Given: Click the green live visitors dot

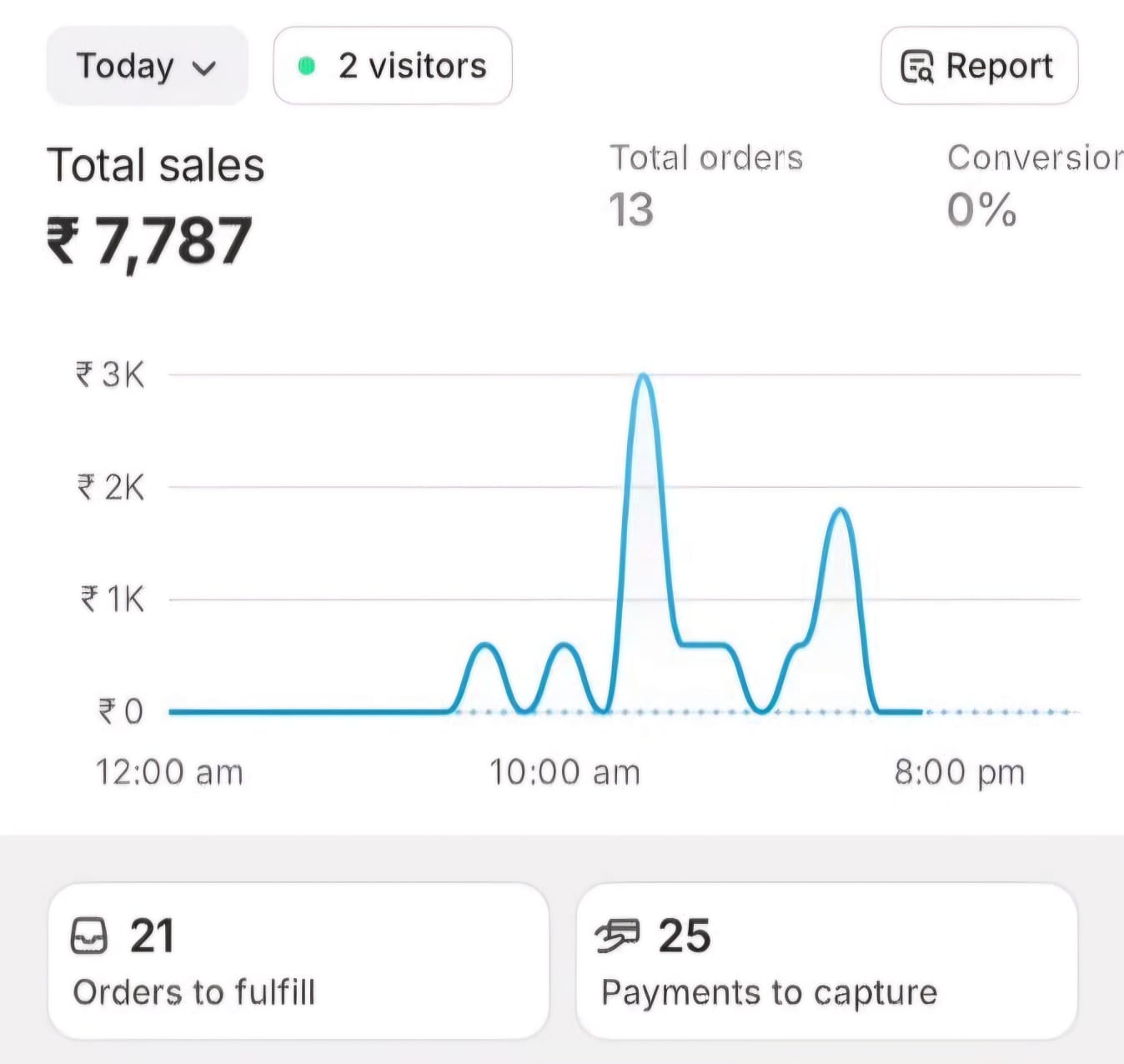Looking at the screenshot, I should coord(306,66).
